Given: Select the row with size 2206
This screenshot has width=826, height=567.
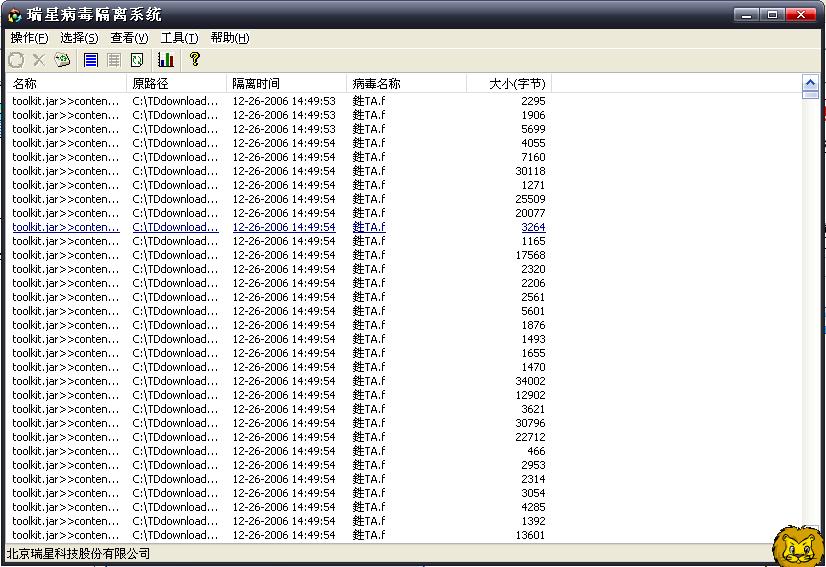Looking at the screenshot, I should [x=279, y=283].
